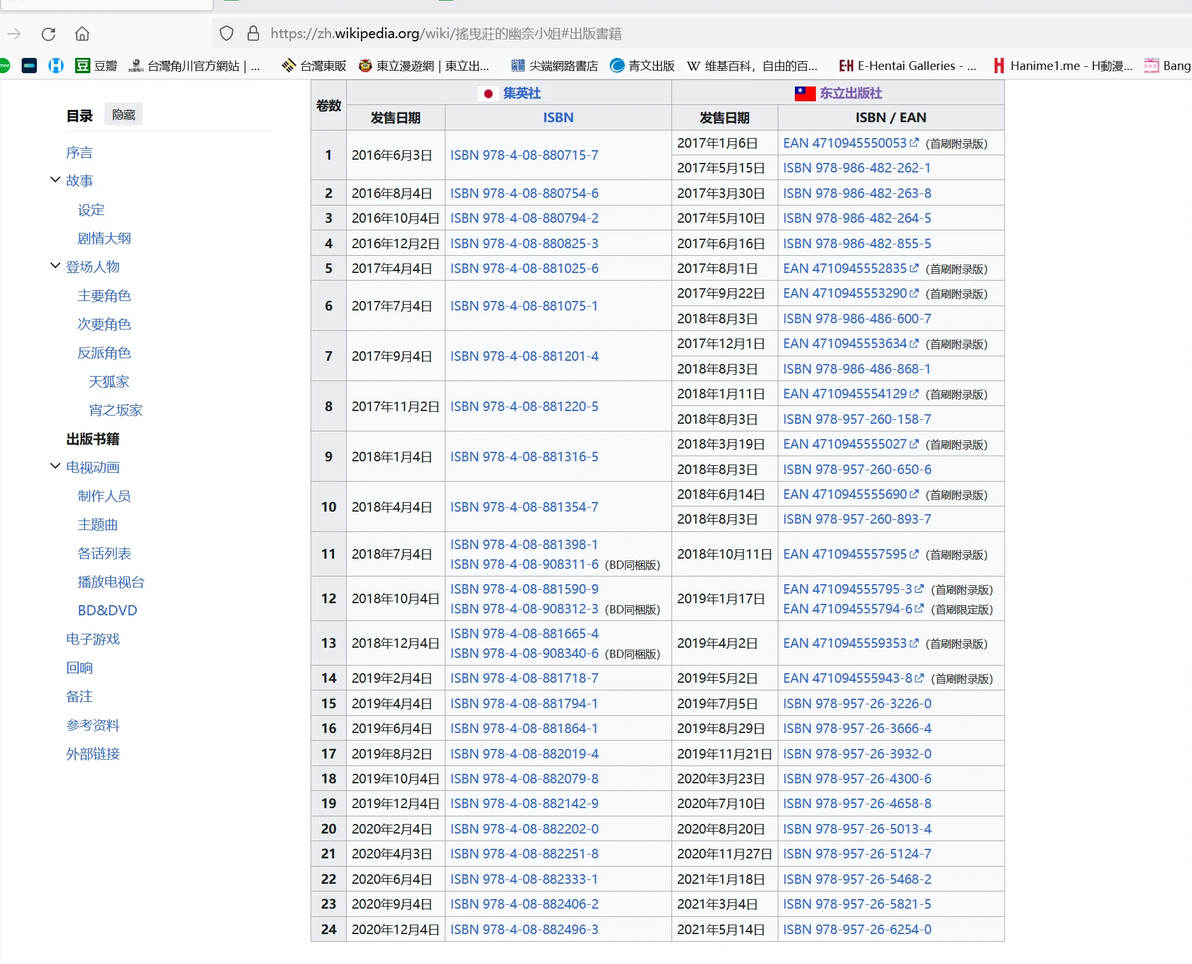Select the 2021年5月14日 date cell
Image resolution: width=1192 pixels, height=964 pixels.
coord(724,930)
